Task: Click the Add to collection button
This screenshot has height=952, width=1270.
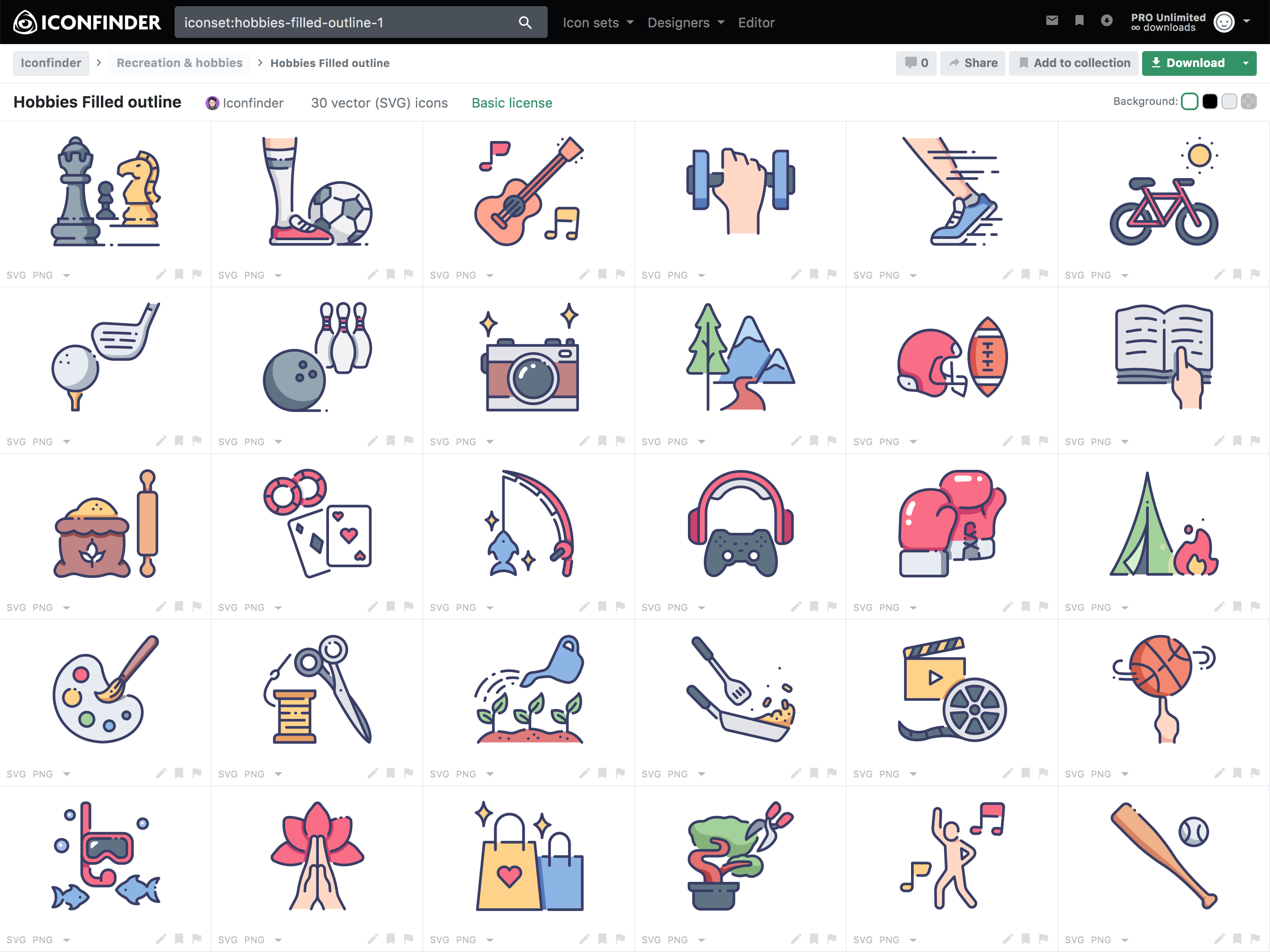Action: pyautogui.click(x=1074, y=63)
